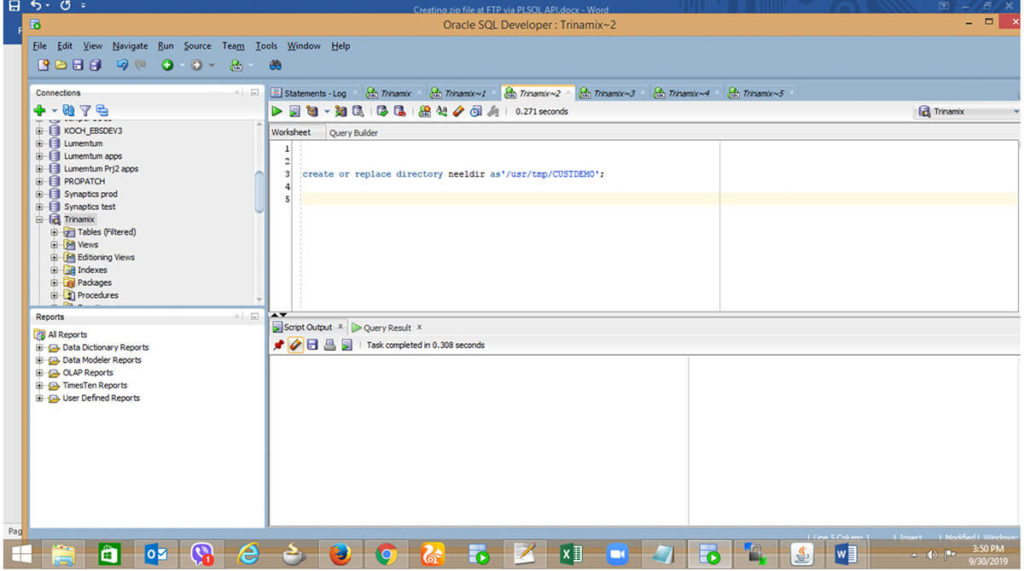
Task: Open the connection chooser showing Trinamix
Action: (x=968, y=112)
